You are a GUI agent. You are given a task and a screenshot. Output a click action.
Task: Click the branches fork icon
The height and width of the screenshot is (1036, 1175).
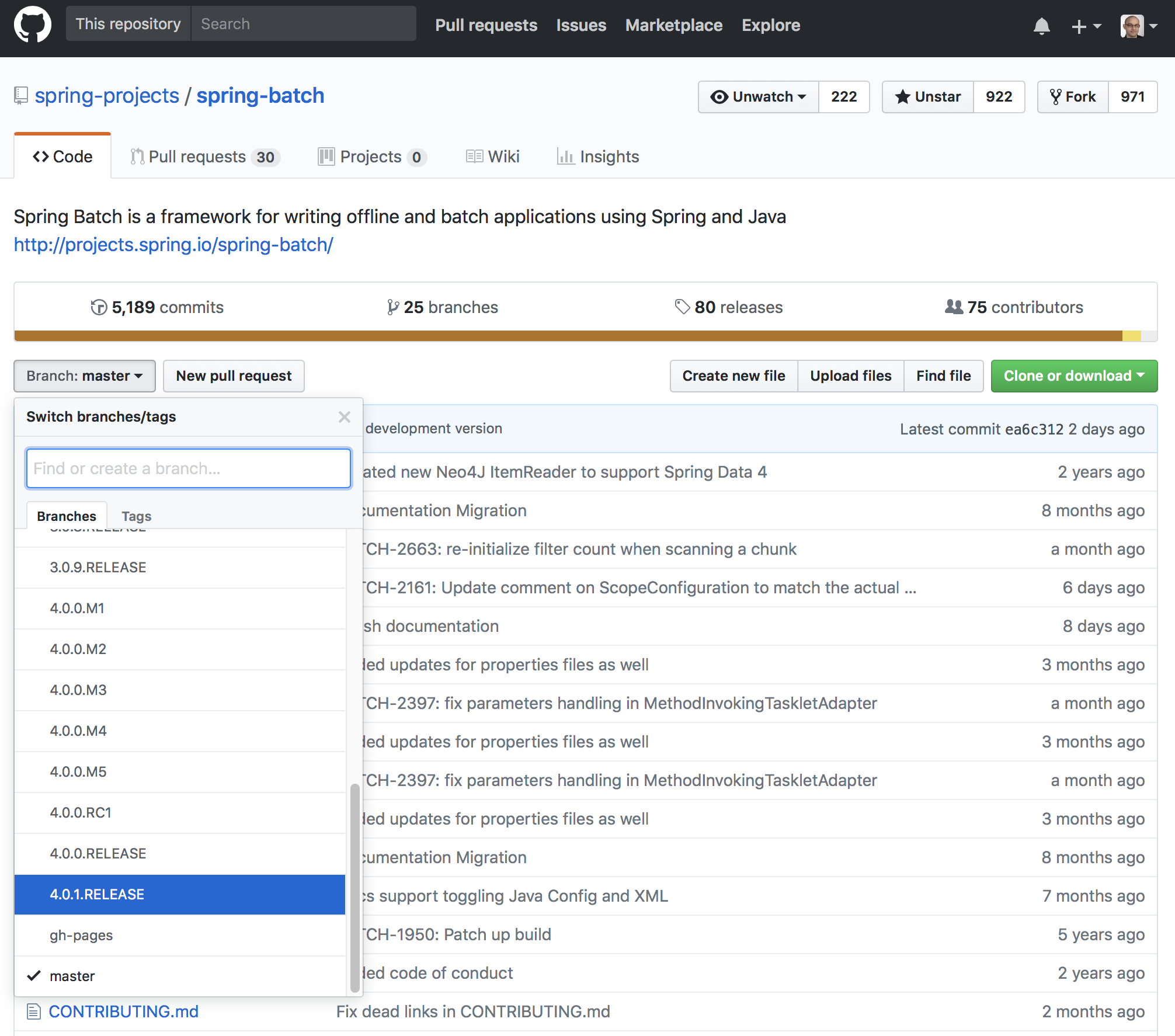[392, 307]
